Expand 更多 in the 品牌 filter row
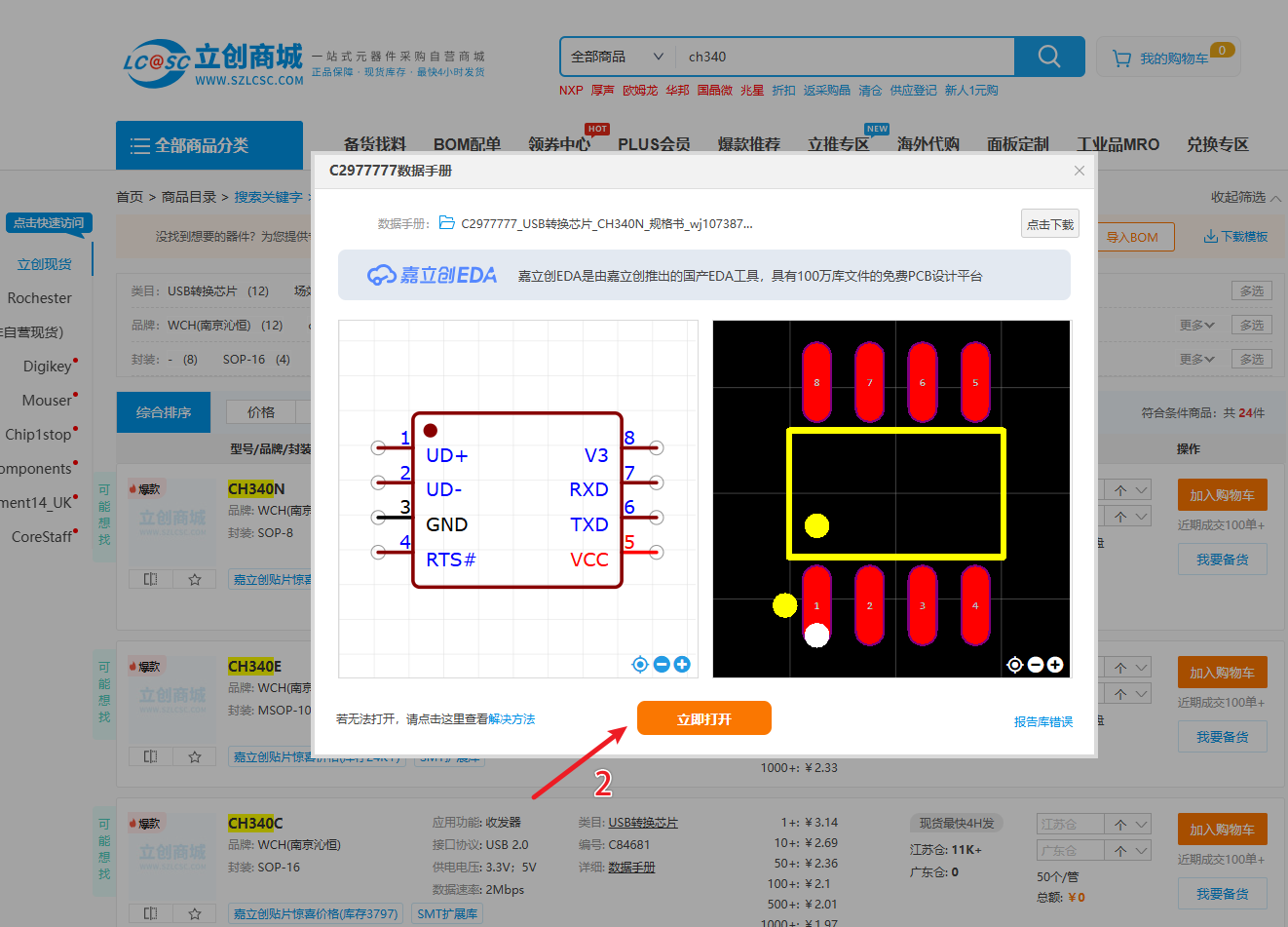Viewport: 1288px width, 927px height. (1196, 326)
